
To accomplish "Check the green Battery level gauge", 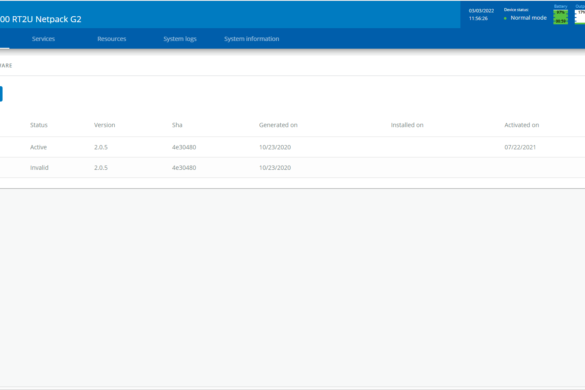I will point(560,17).
